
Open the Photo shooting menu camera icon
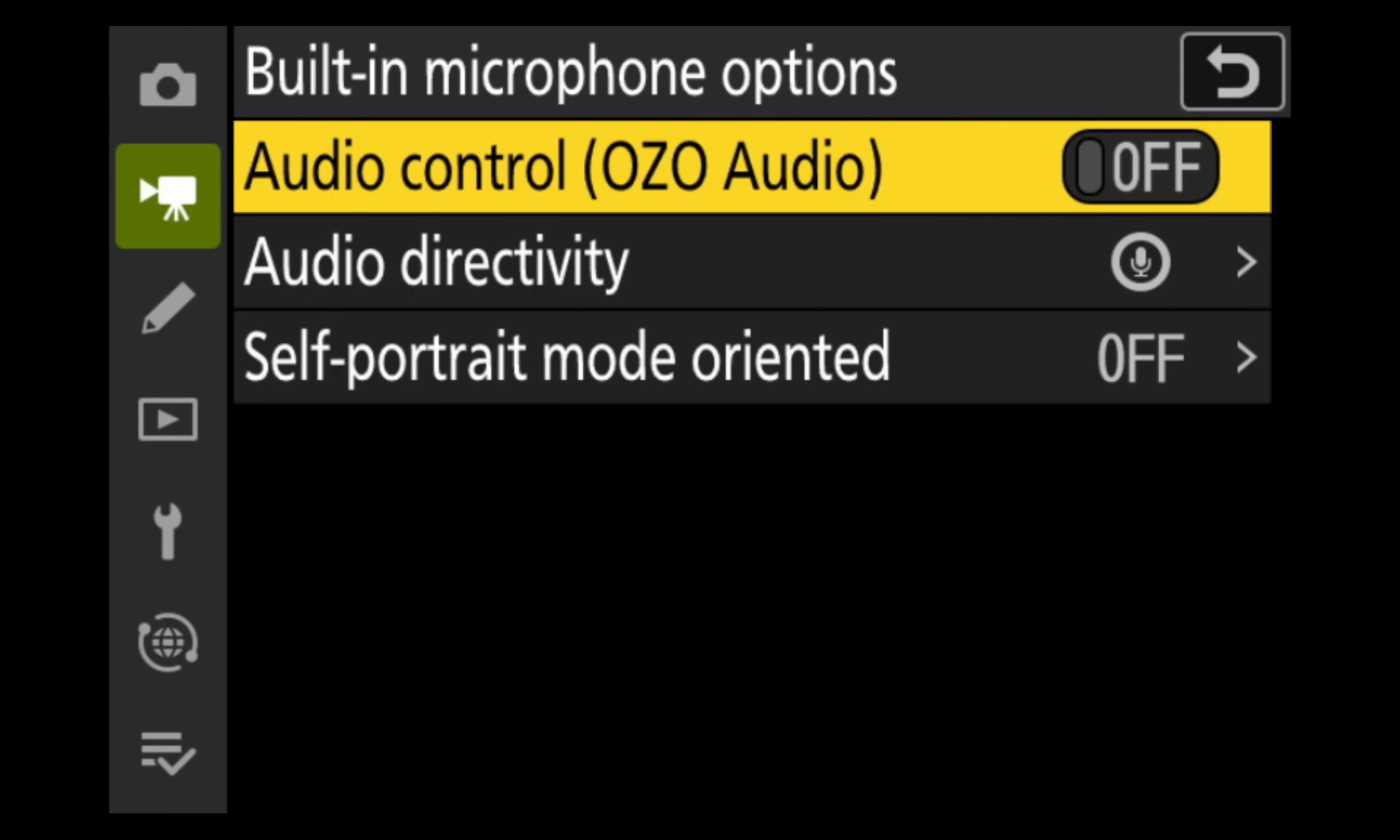pyautogui.click(x=168, y=85)
